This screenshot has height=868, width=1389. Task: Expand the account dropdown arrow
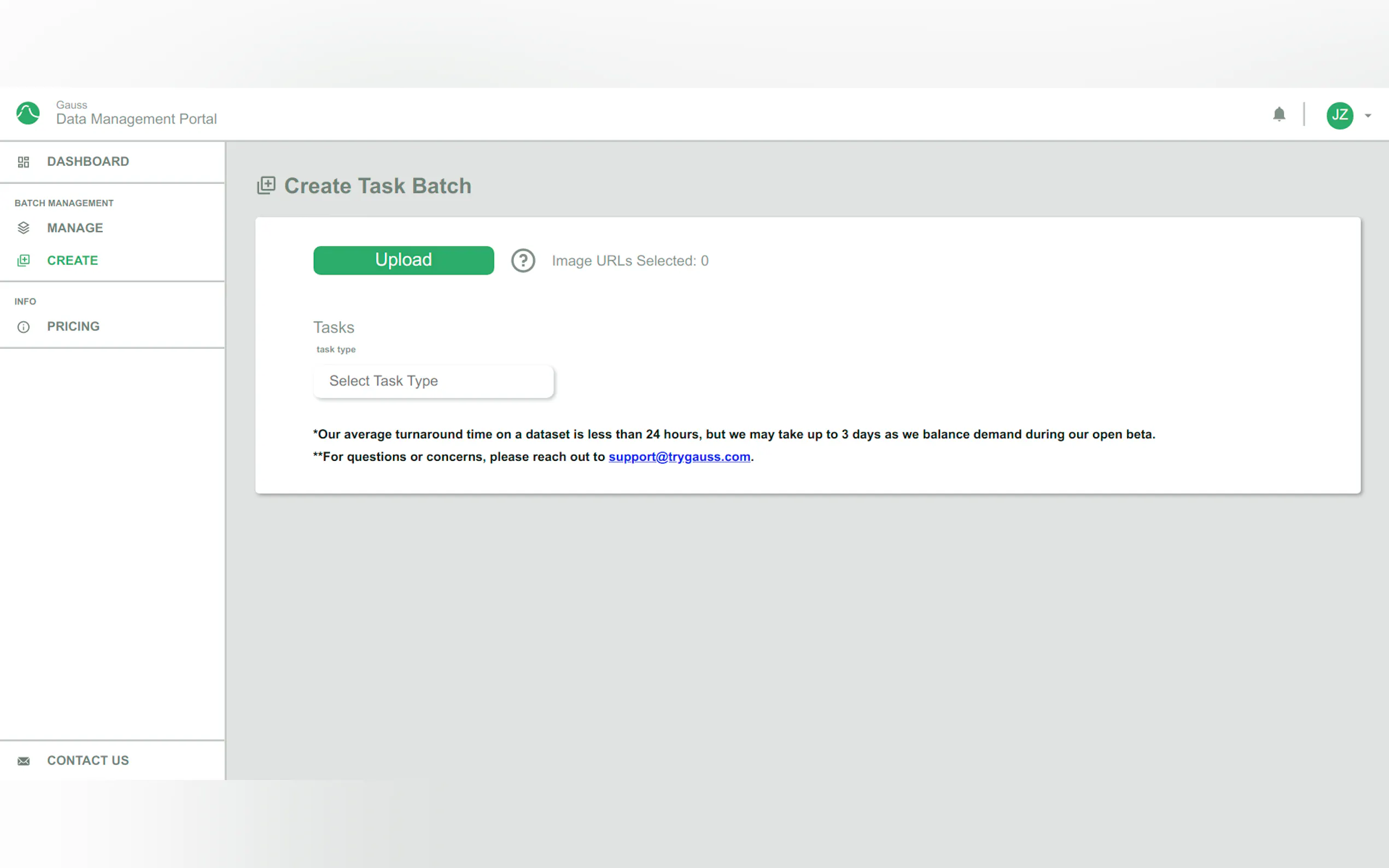1368,115
